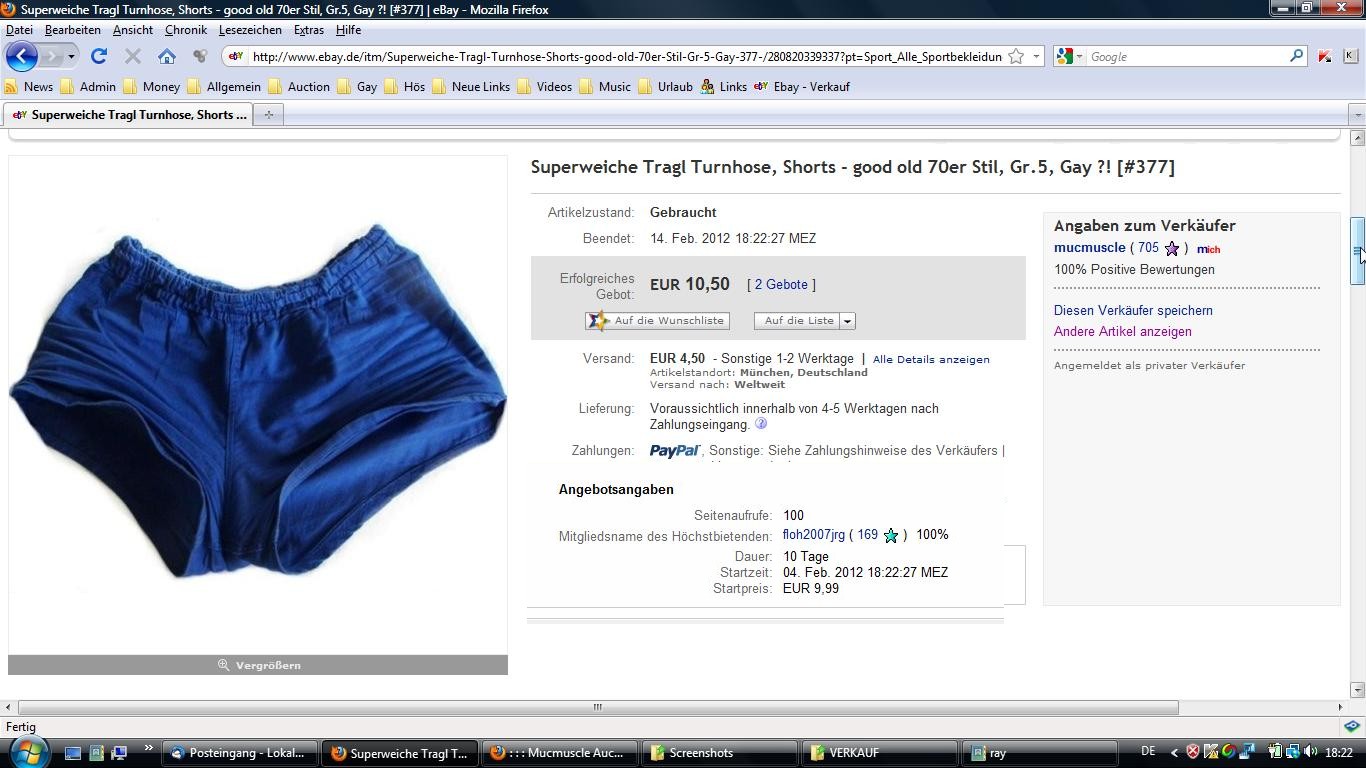This screenshot has height=768, width=1366.
Task: Open a new tab with plus button
Action: (x=268, y=115)
